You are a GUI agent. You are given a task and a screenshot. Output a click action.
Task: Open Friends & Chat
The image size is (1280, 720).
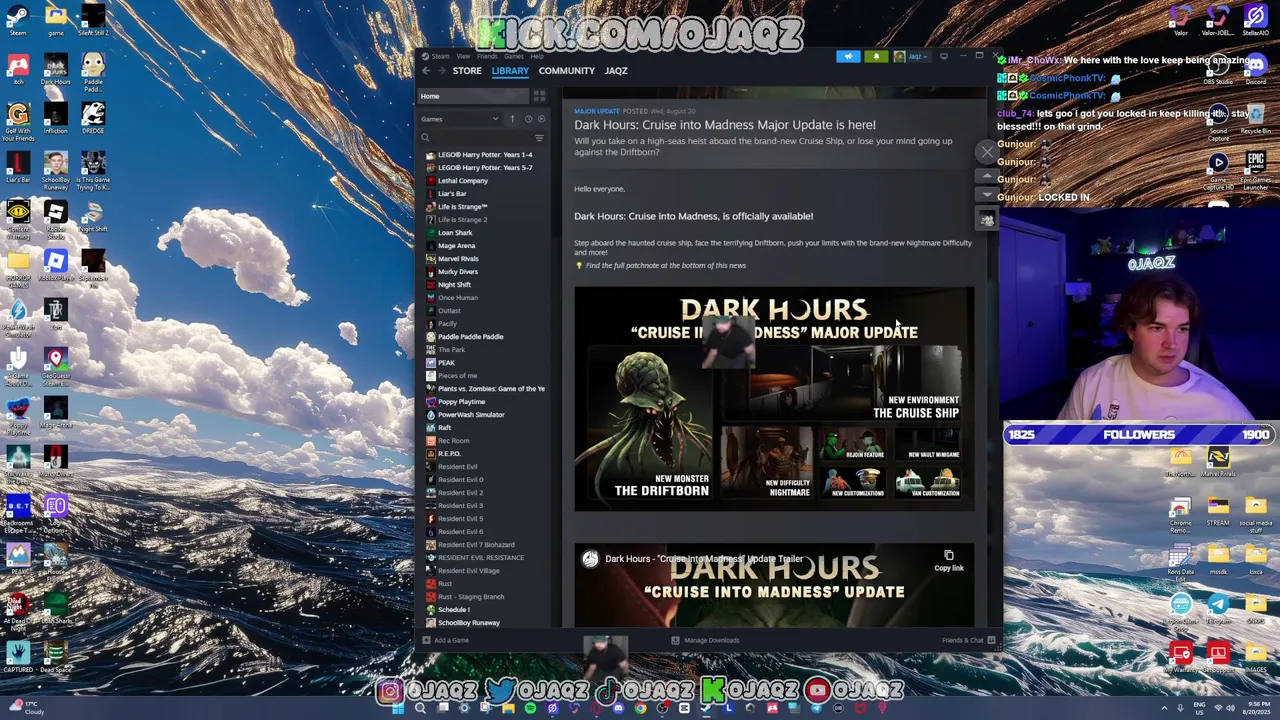click(x=968, y=641)
